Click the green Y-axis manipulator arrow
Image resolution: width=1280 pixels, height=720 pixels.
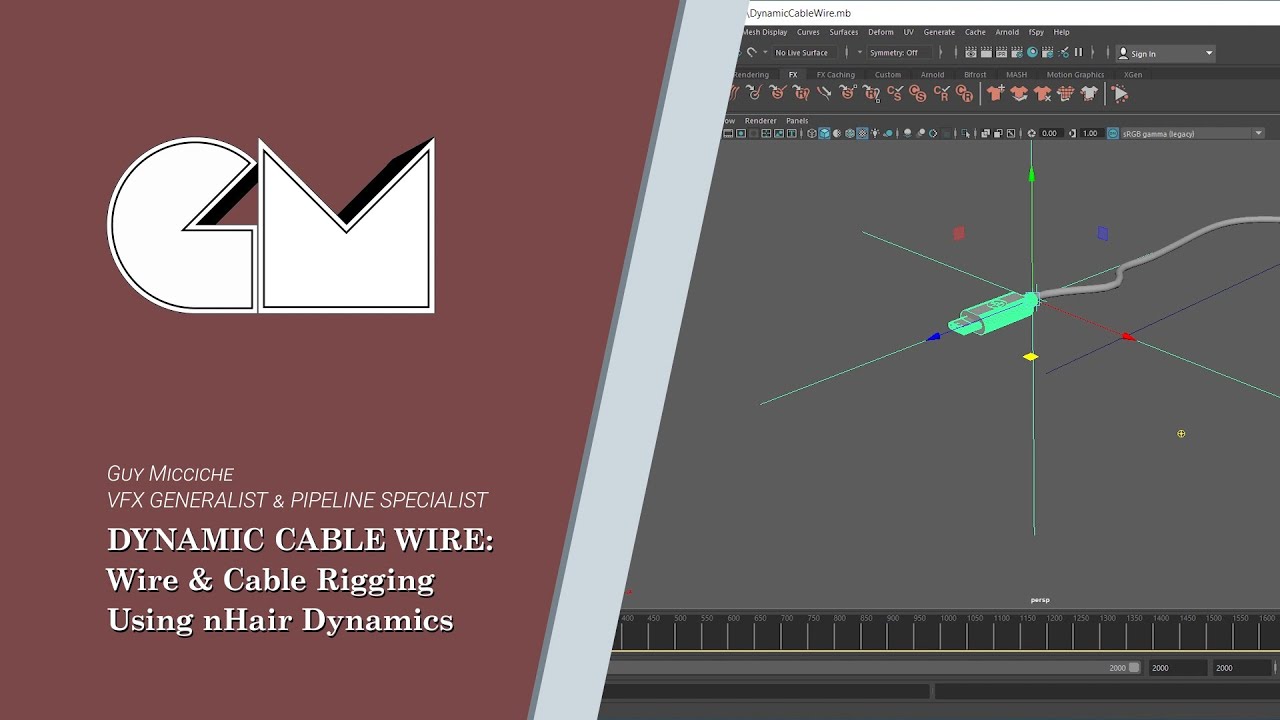pyautogui.click(x=1031, y=175)
